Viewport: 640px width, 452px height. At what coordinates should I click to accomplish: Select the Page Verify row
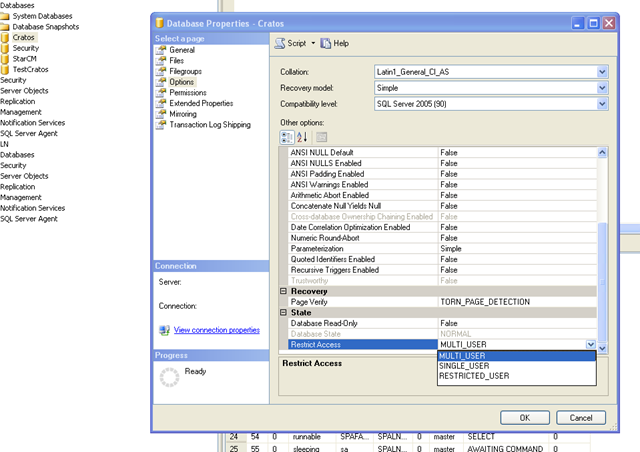coord(442,302)
